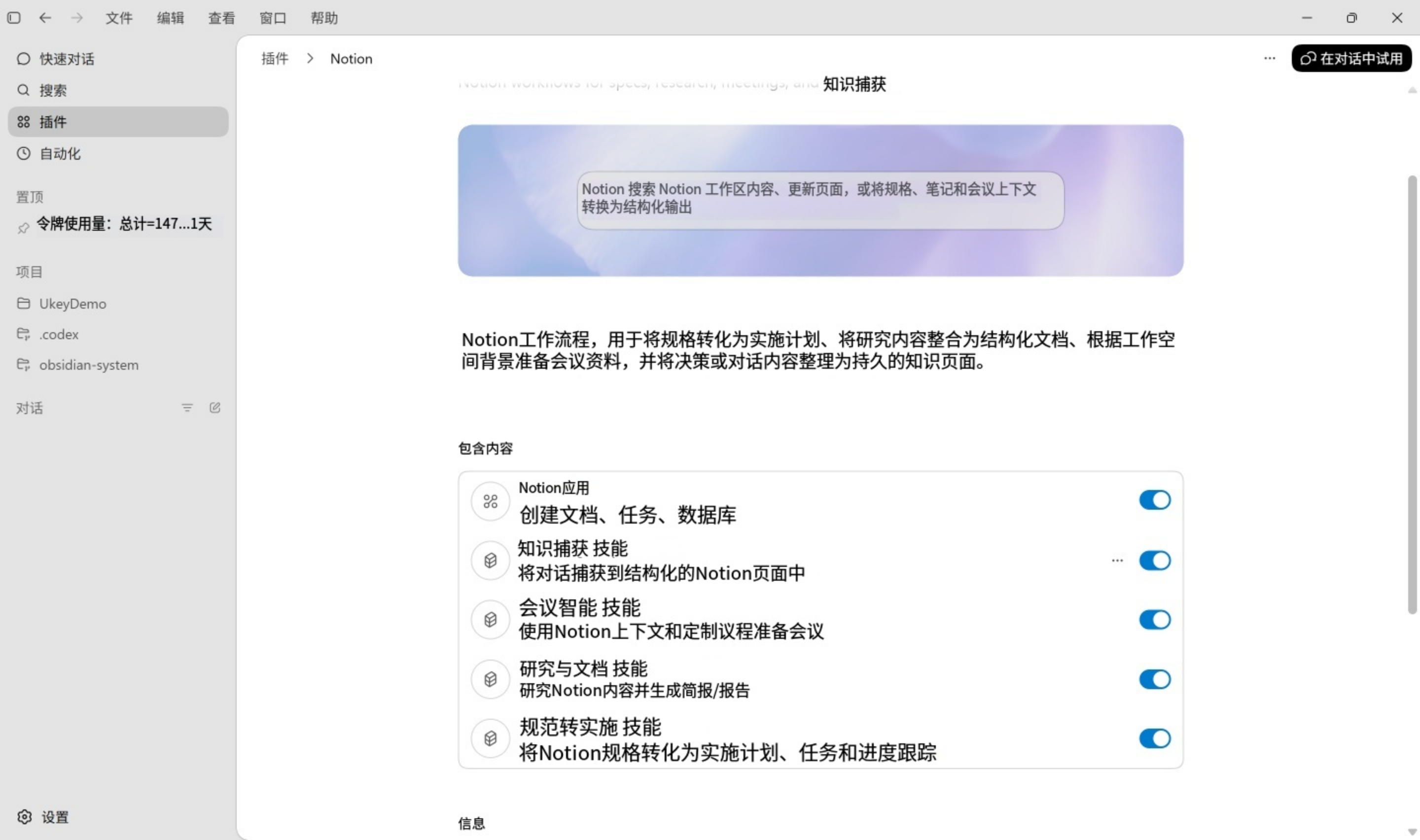This screenshot has height=840, width=1420.
Task: Select the 会议智能 技能 row text
Action: pos(671,619)
